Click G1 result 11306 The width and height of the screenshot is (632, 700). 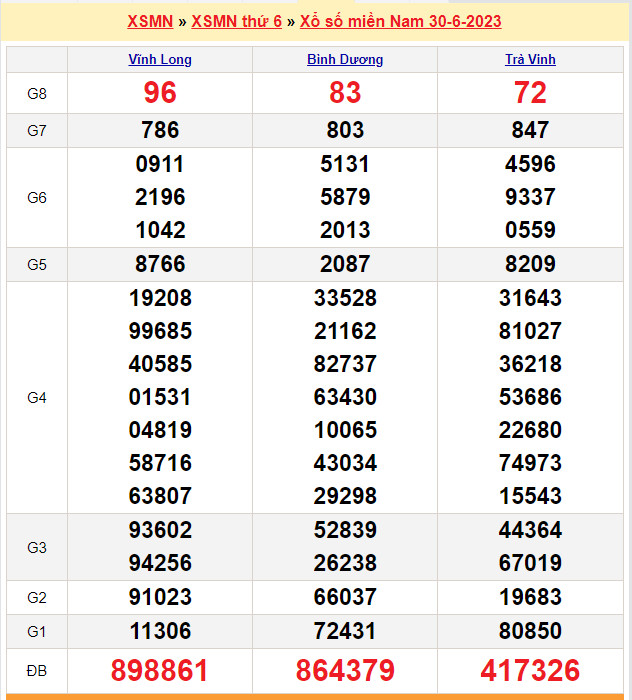pos(160,631)
